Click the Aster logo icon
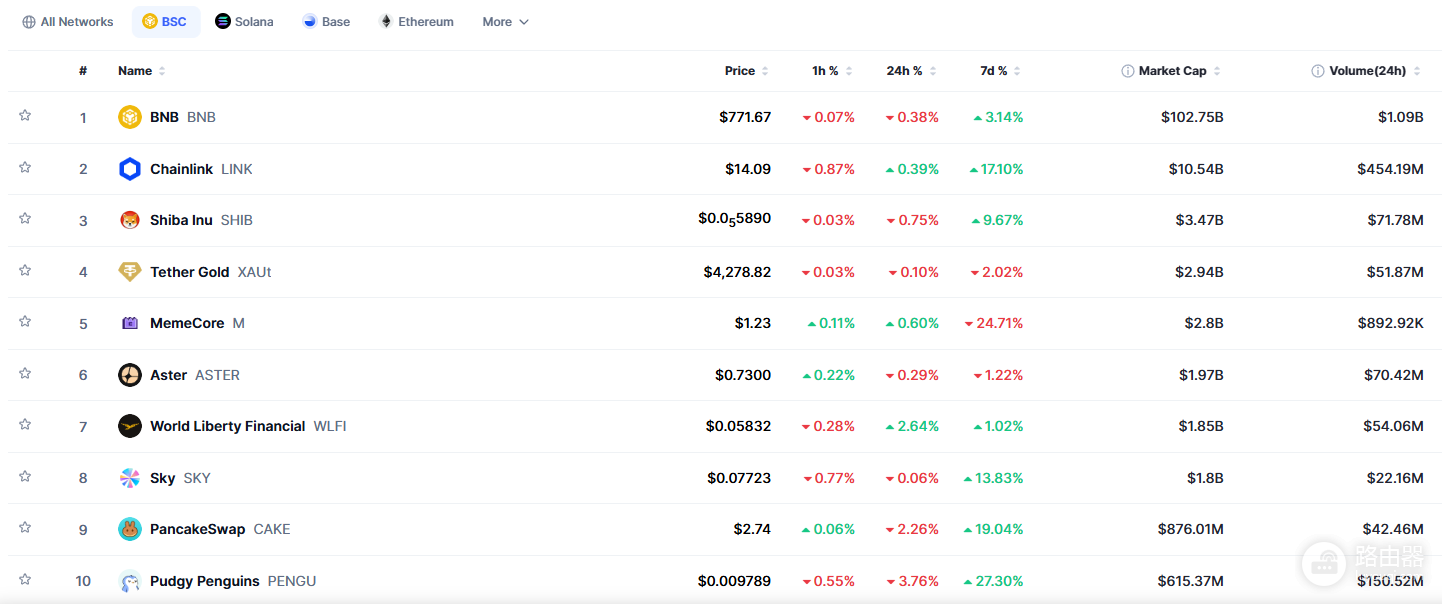The height and width of the screenshot is (604, 1442). pyautogui.click(x=130, y=375)
